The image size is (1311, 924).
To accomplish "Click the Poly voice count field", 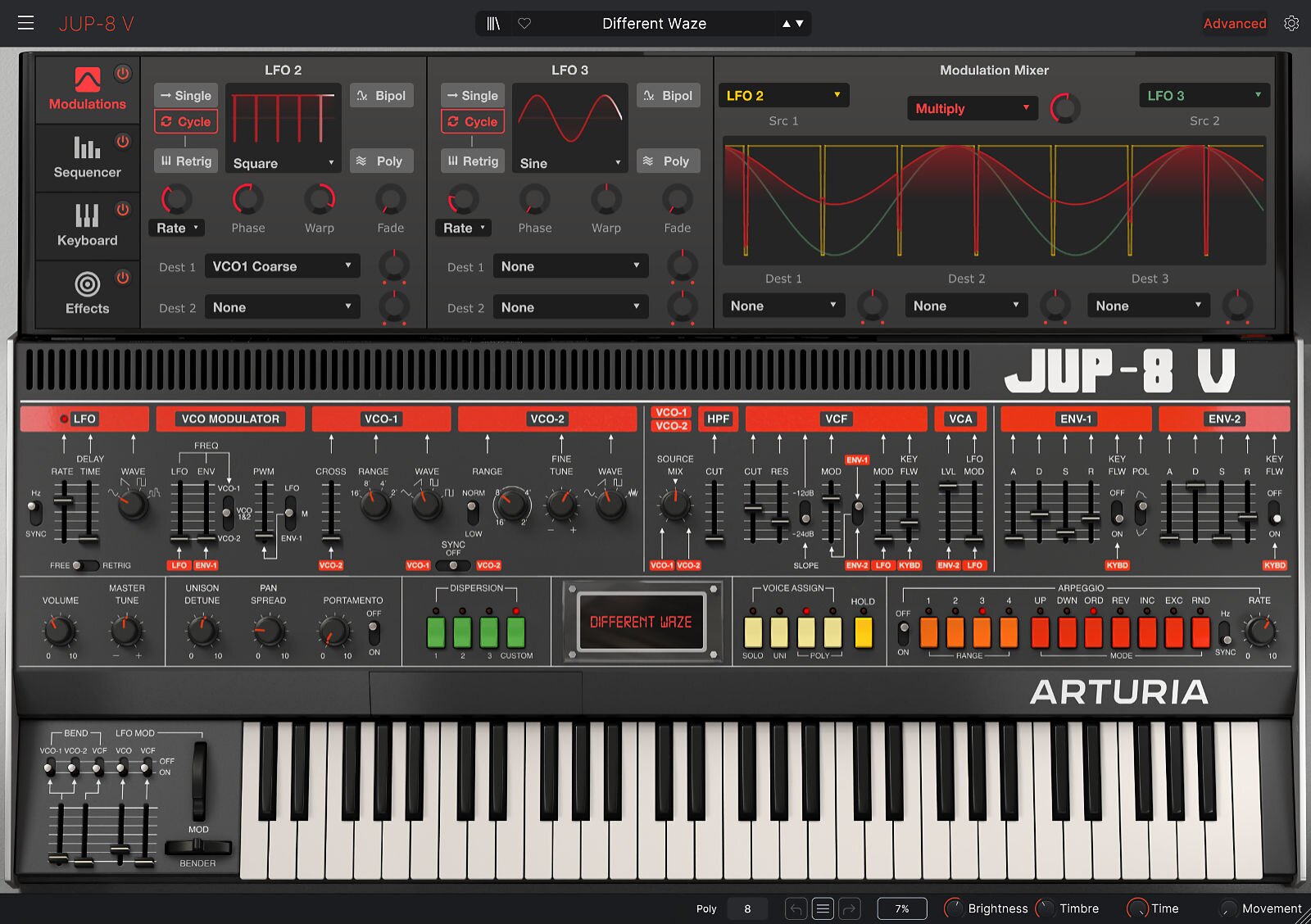I will [747, 908].
